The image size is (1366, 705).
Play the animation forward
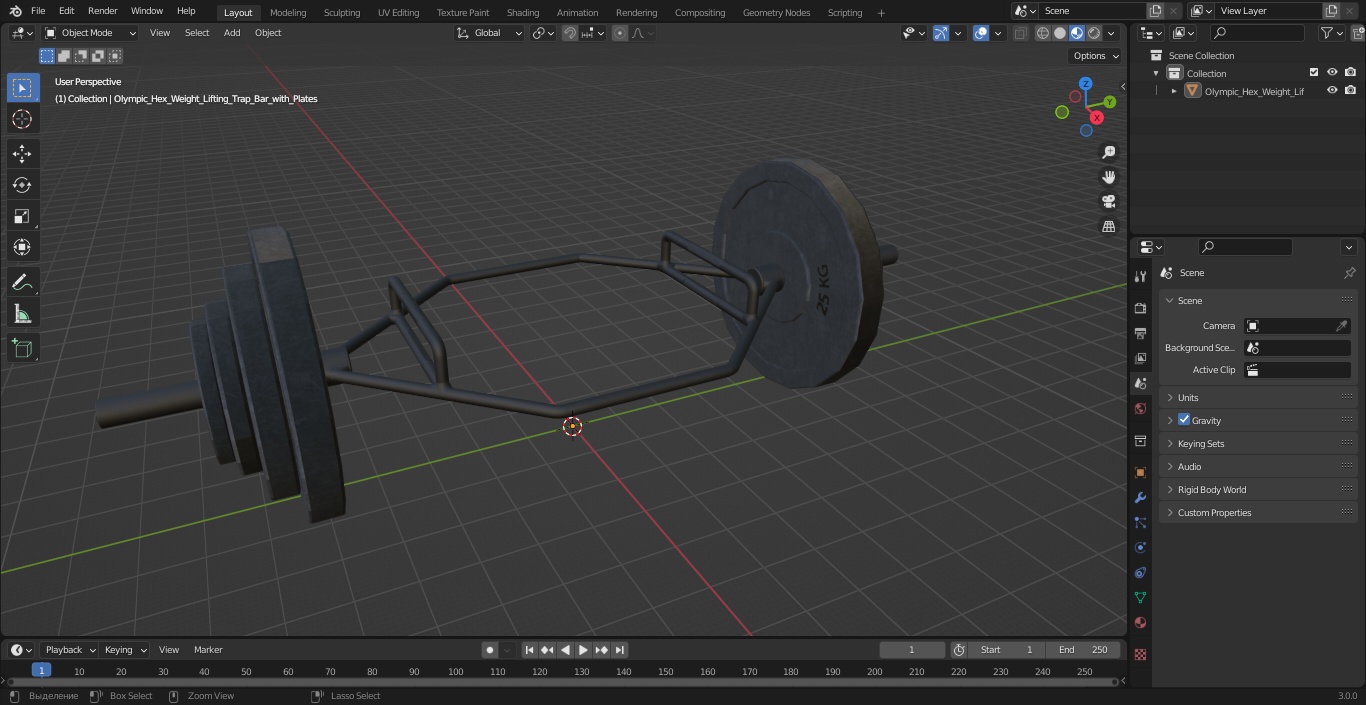(584, 650)
